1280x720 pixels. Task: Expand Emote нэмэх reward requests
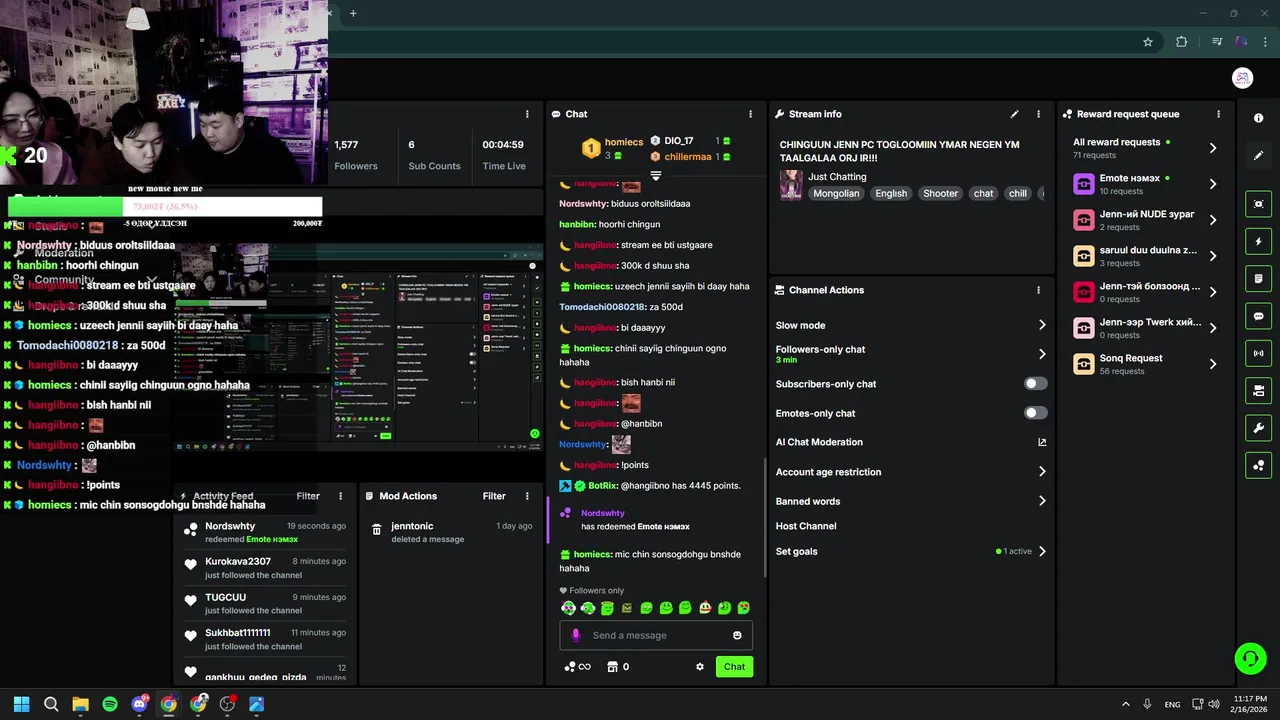click(1213, 184)
